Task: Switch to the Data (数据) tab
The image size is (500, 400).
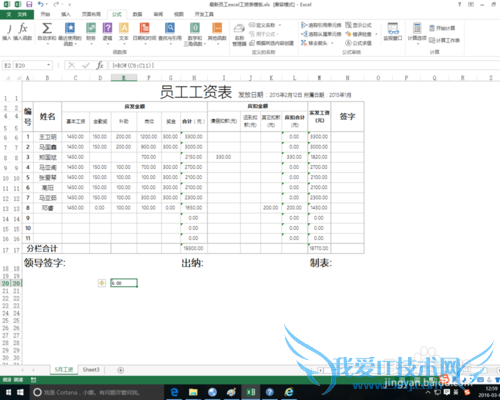Action: [x=137, y=14]
